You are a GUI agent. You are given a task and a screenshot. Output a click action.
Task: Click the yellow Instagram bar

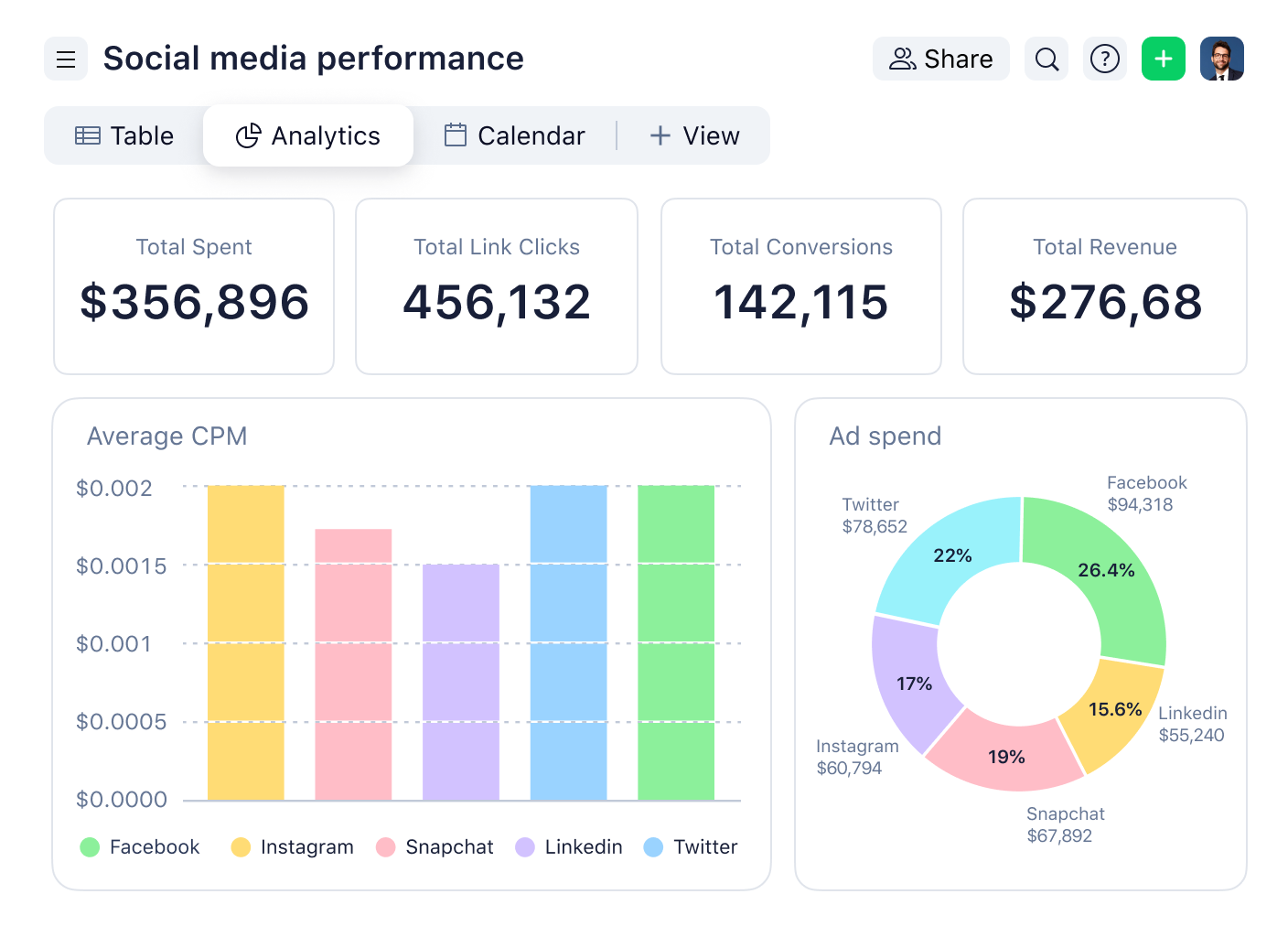246,642
